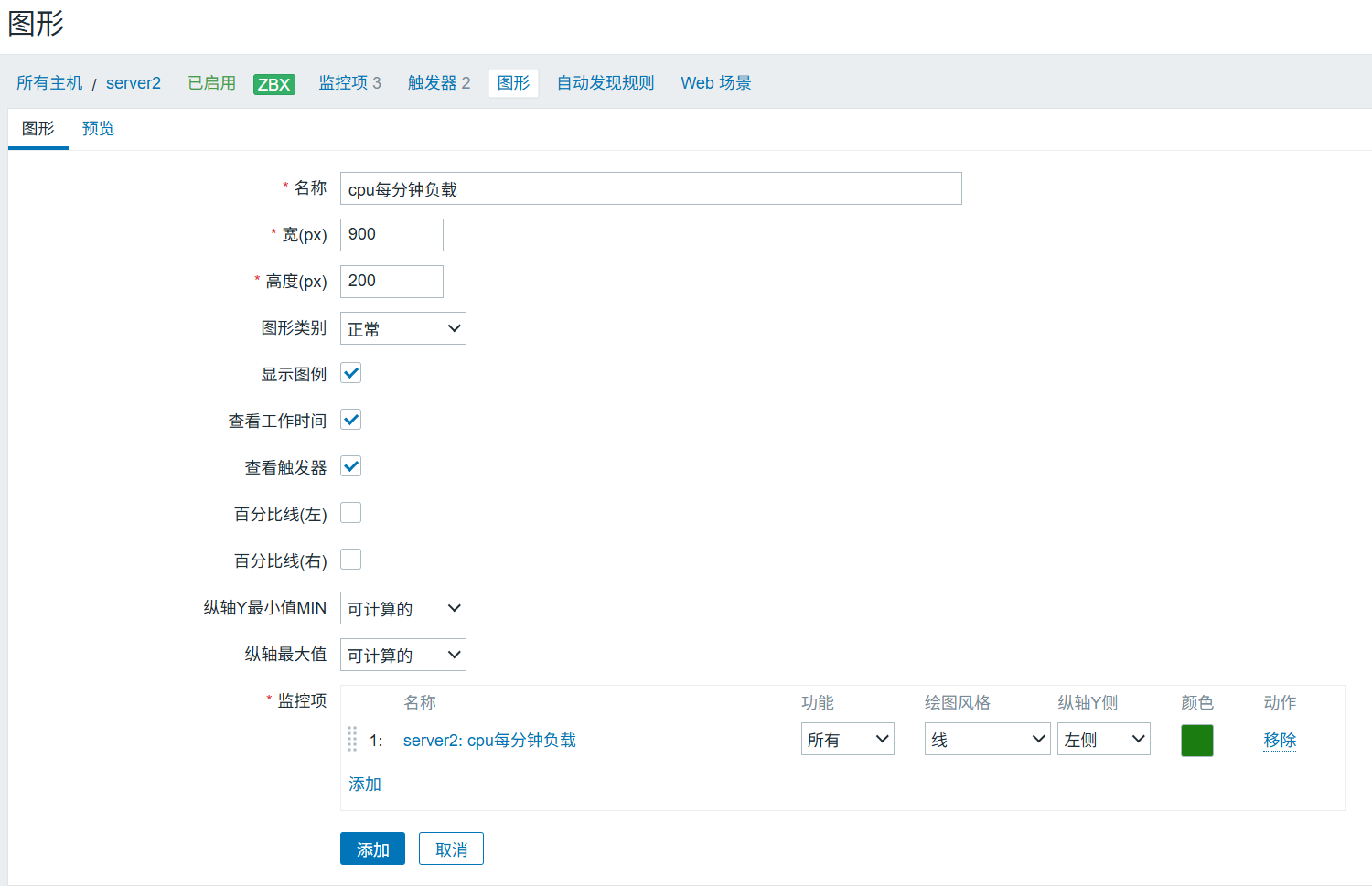Open the 功能 dropdown showing 所有
The width and height of the screenshot is (1372, 886).
click(x=848, y=739)
